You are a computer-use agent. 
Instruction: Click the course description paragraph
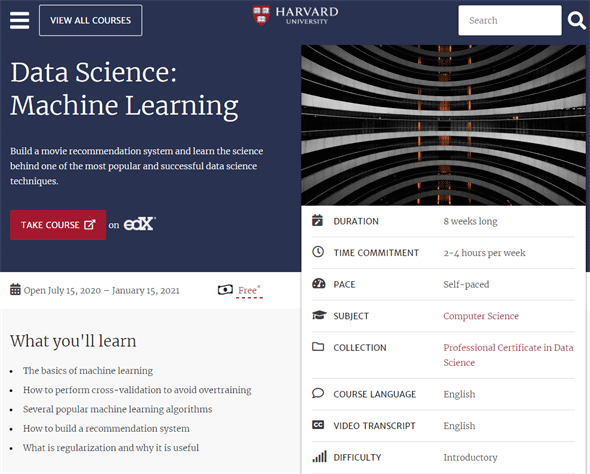pyautogui.click(x=137, y=166)
